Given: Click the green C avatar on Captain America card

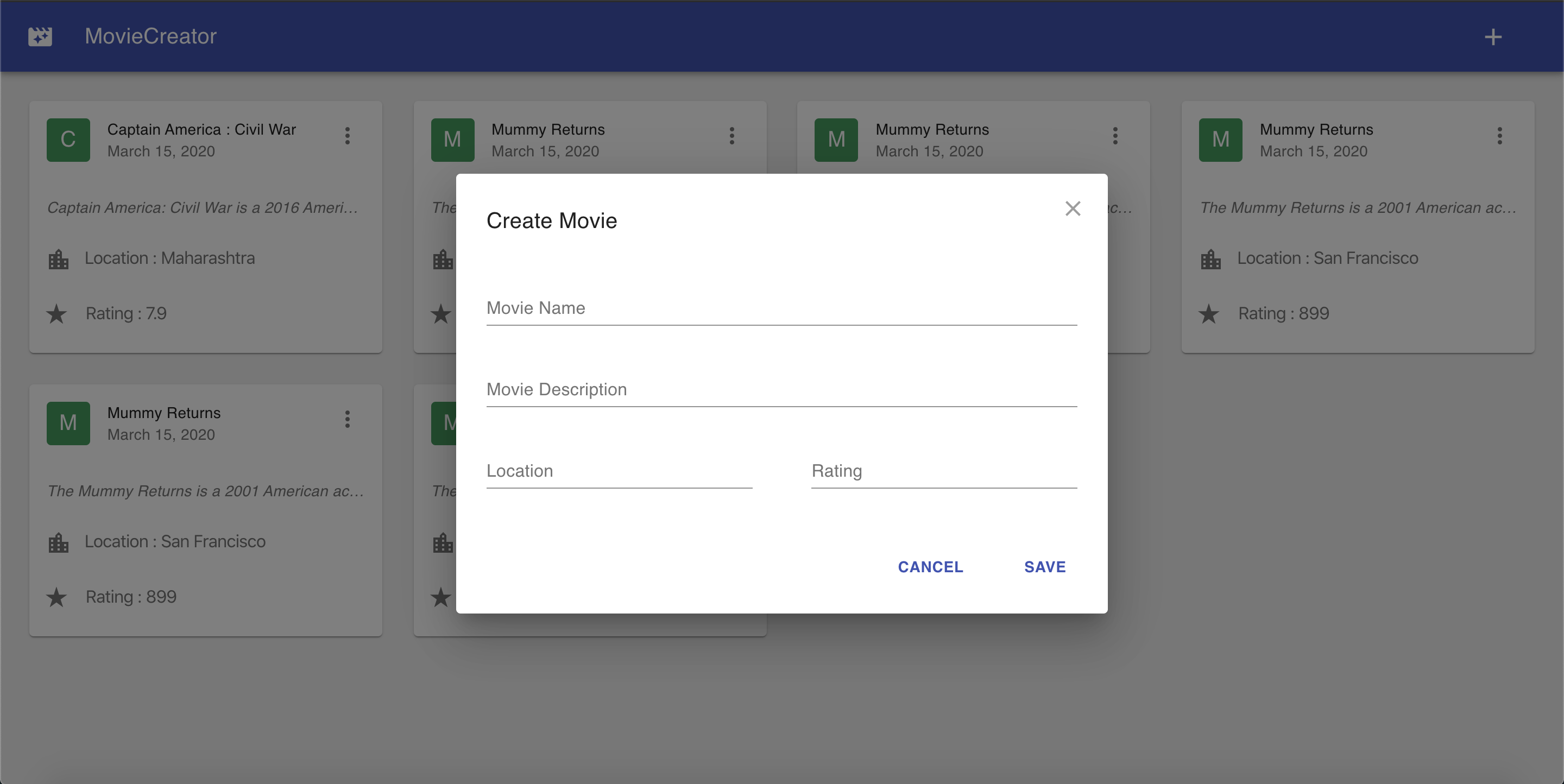Looking at the screenshot, I should 68,140.
